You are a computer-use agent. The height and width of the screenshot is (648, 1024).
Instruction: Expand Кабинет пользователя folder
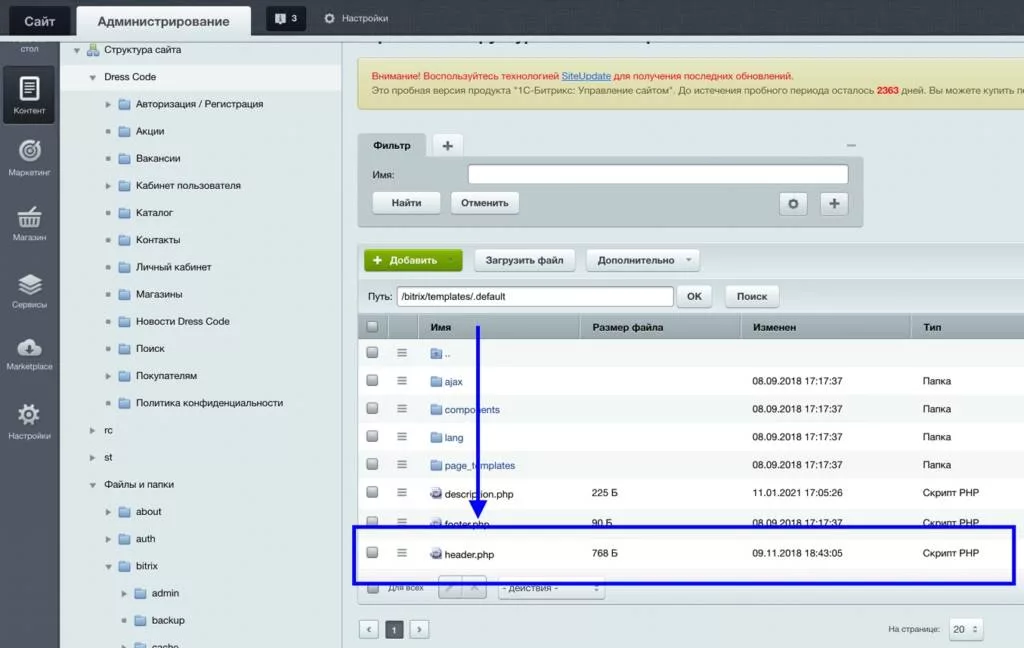pos(108,186)
